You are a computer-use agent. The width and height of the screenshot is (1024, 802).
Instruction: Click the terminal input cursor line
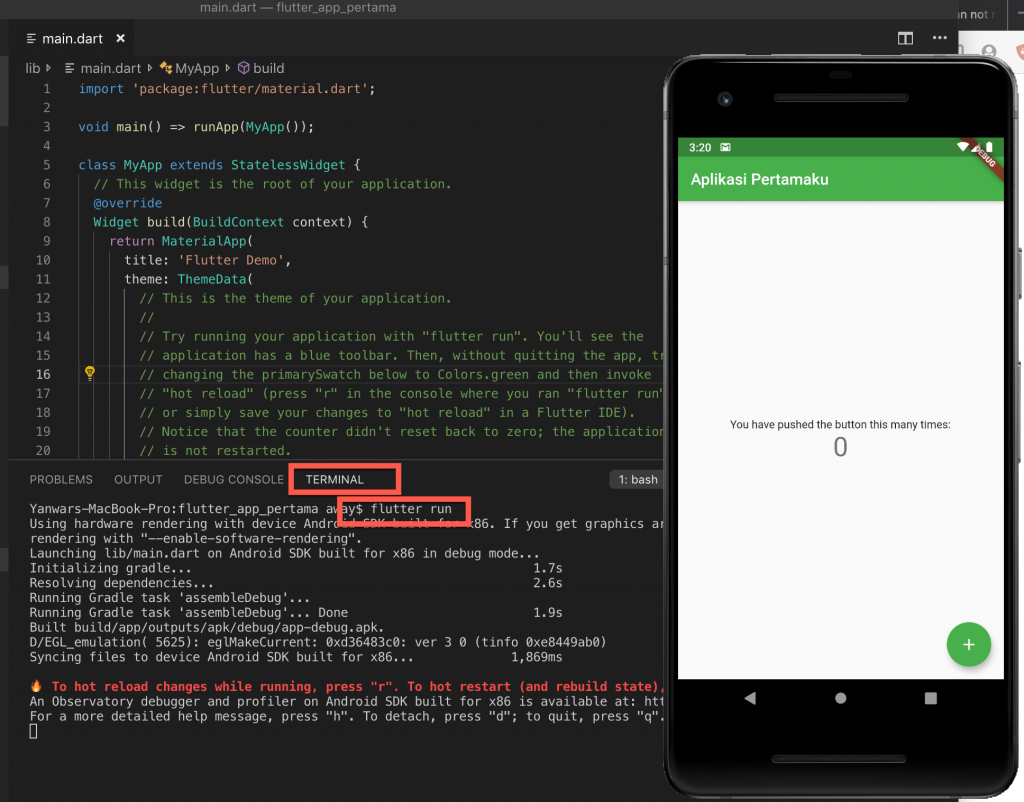click(34, 731)
